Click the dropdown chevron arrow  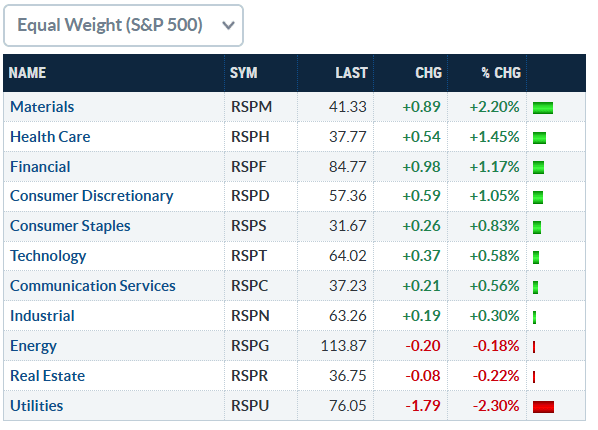(x=228, y=26)
